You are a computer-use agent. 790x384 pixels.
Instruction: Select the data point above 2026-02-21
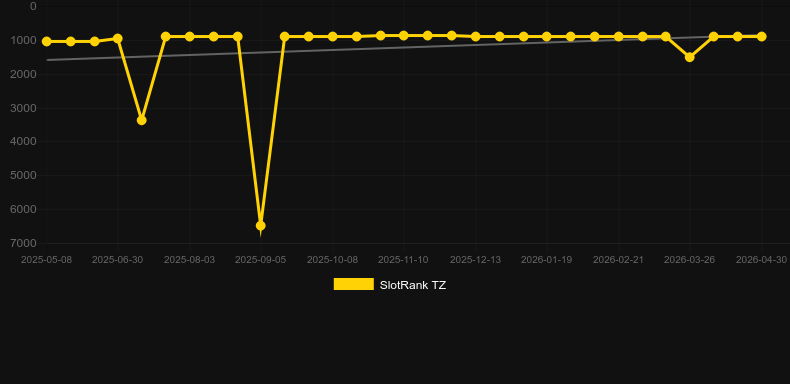pos(618,37)
